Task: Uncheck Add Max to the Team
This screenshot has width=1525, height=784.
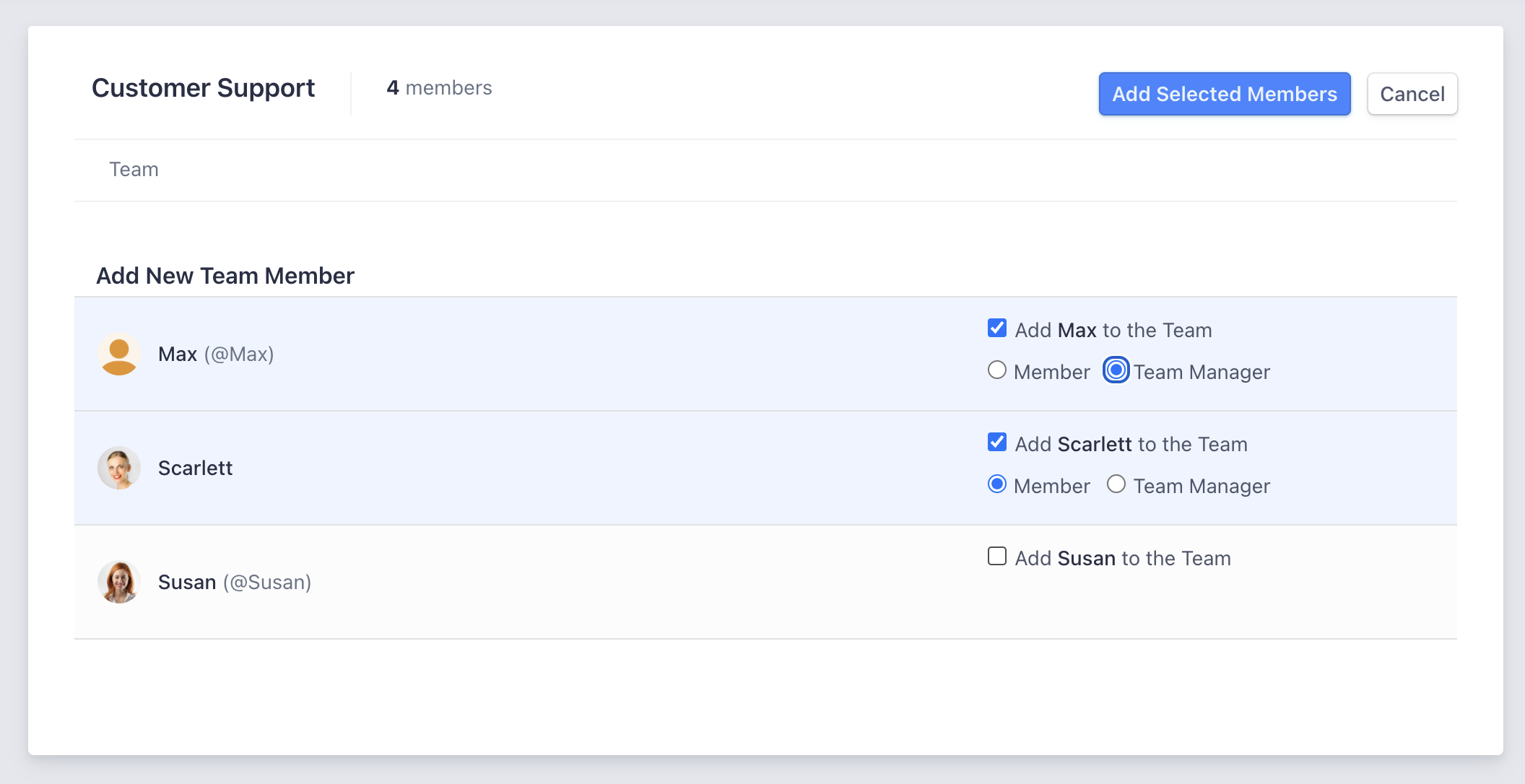Action: (x=997, y=328)
